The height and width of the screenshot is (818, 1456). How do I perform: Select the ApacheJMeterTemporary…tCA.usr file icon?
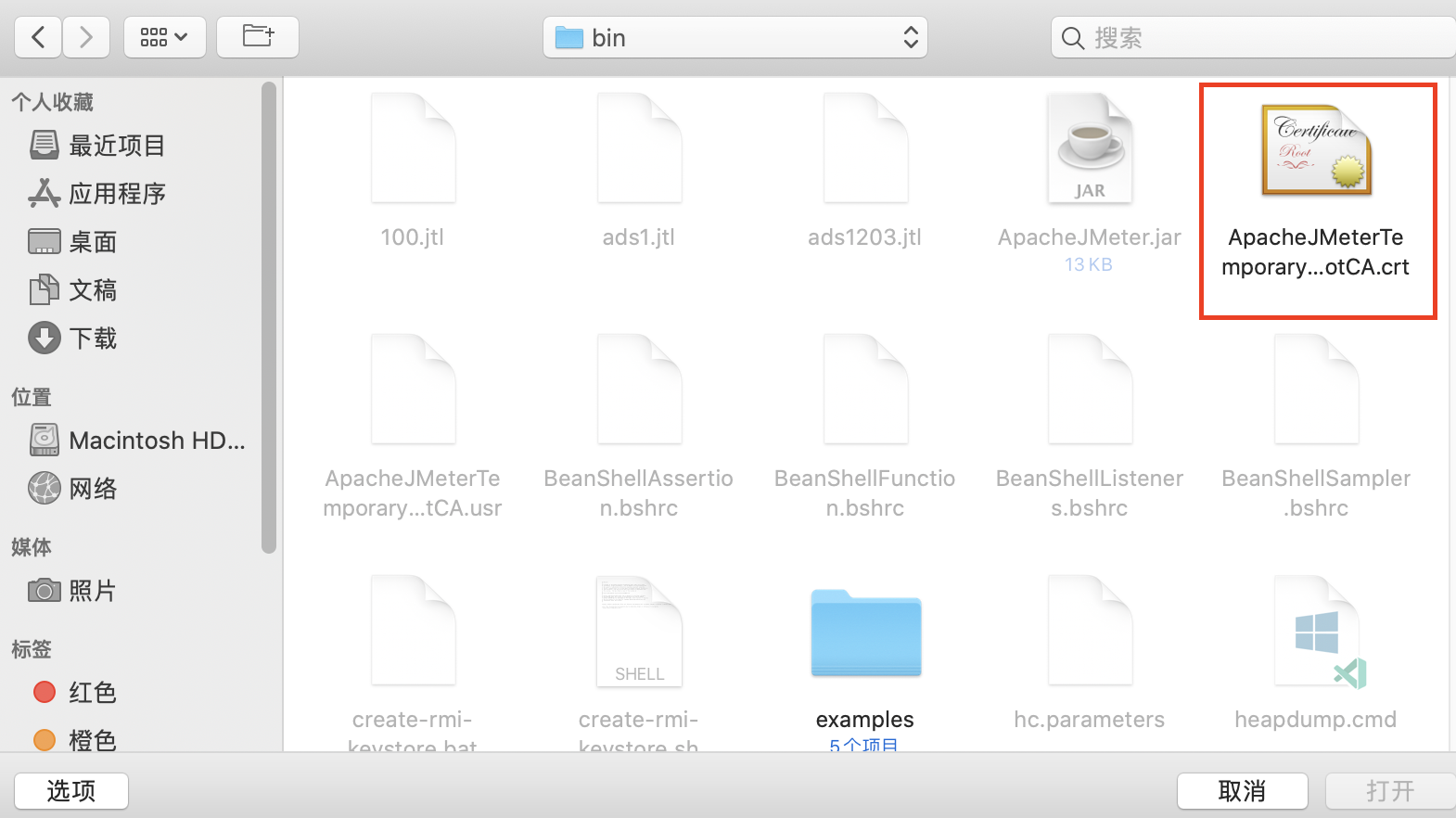pyautogui.click(x=414, y=390)
